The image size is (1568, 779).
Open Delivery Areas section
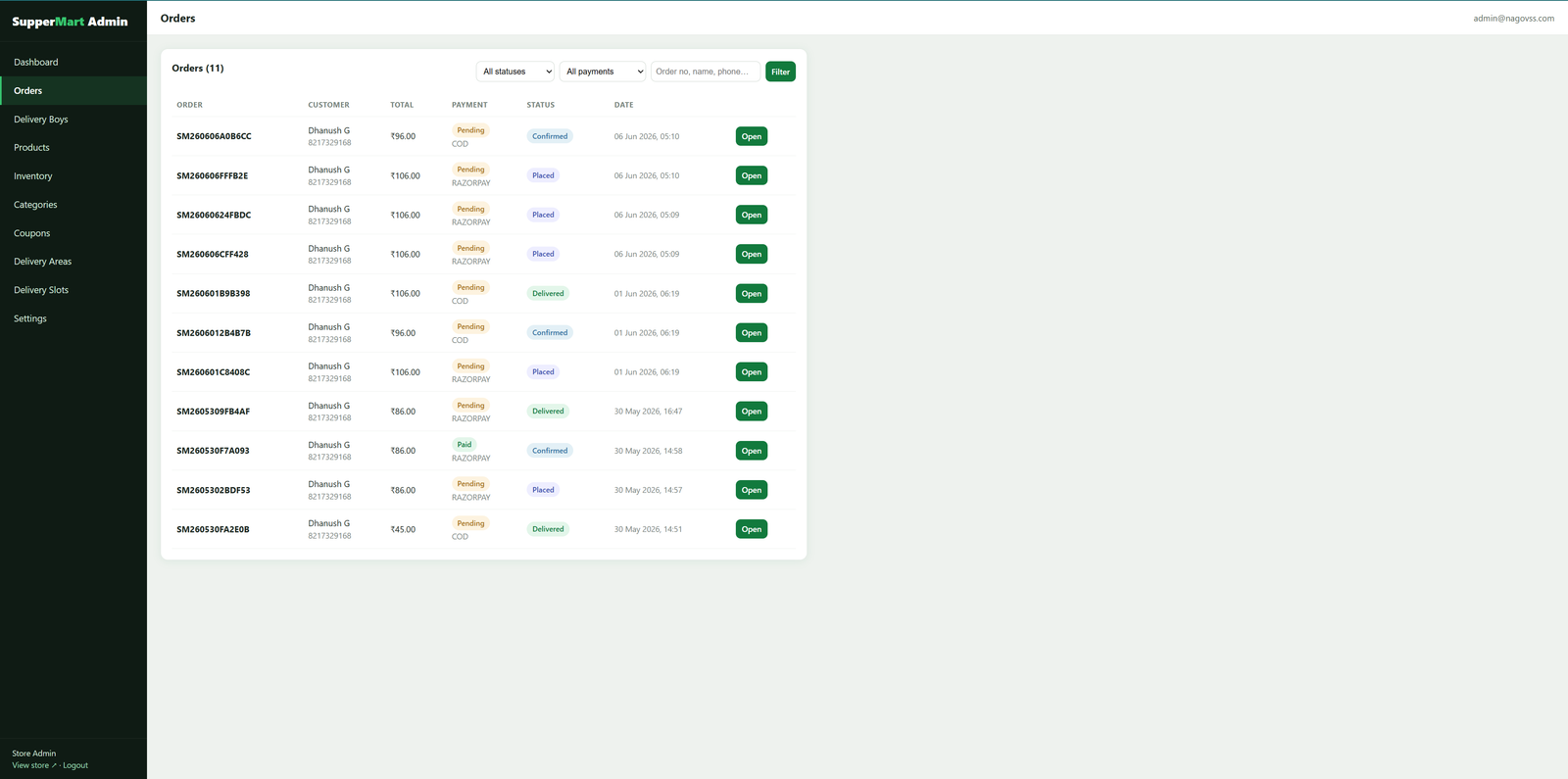[73, 262]
